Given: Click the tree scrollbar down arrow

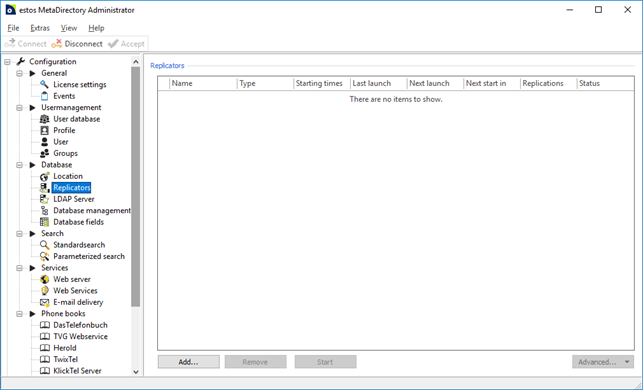Looking at the screenshot, I should [136, 372].
